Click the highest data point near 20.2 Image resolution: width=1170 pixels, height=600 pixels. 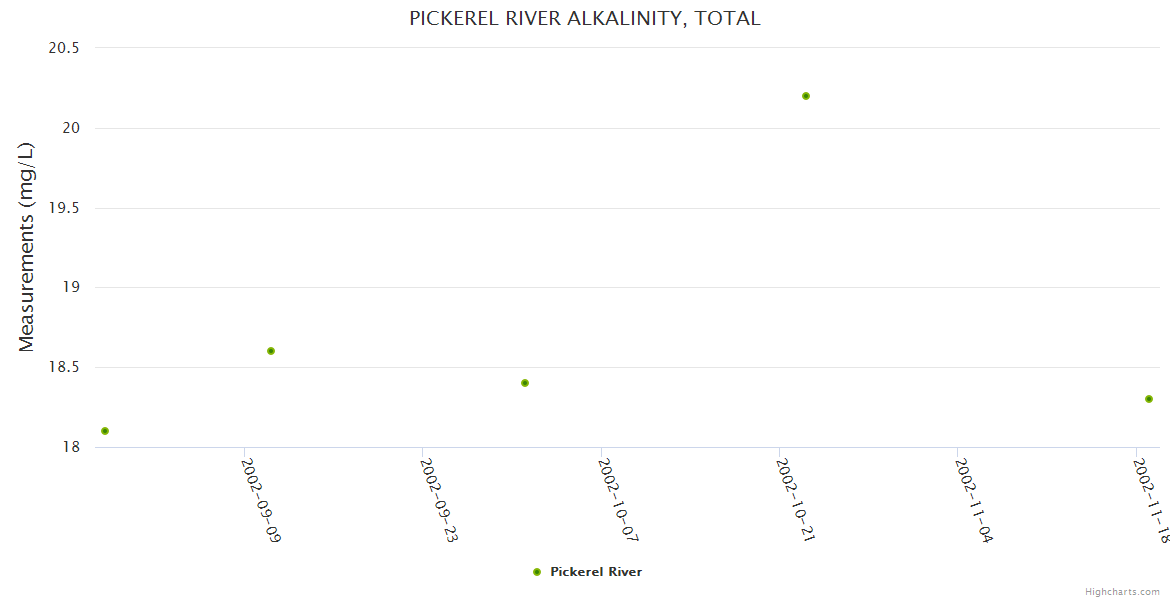pyautogui.click(x=806, y=96)
